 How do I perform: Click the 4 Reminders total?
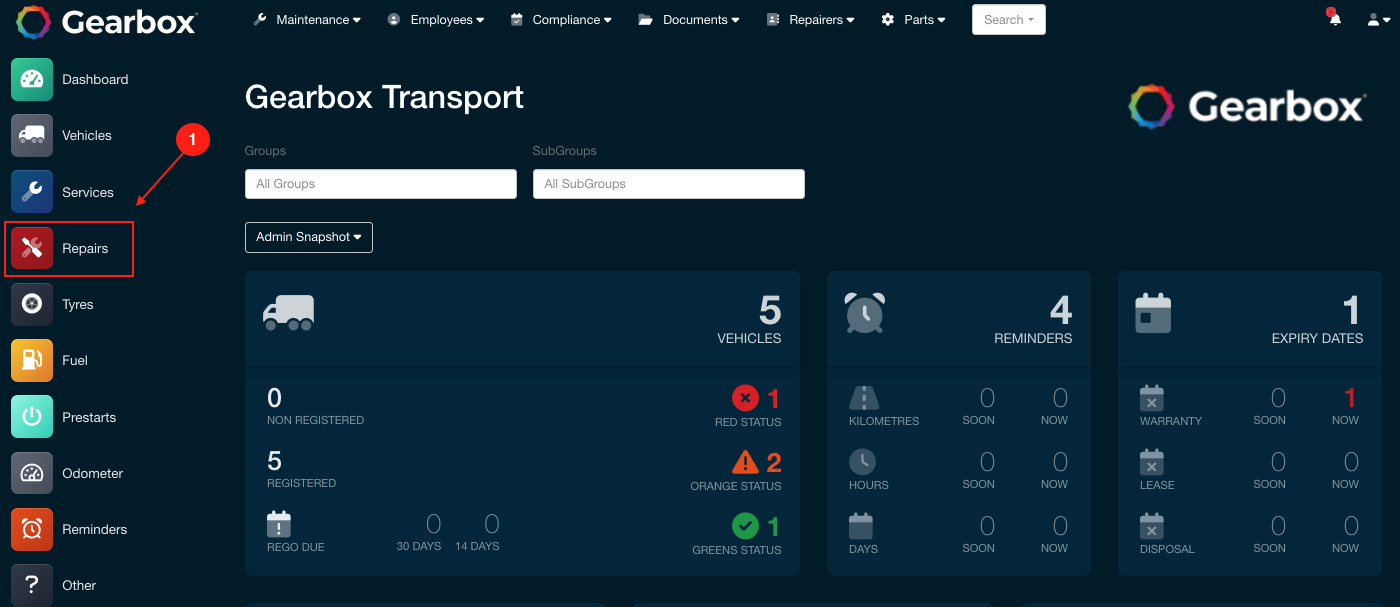(1061, 311)
